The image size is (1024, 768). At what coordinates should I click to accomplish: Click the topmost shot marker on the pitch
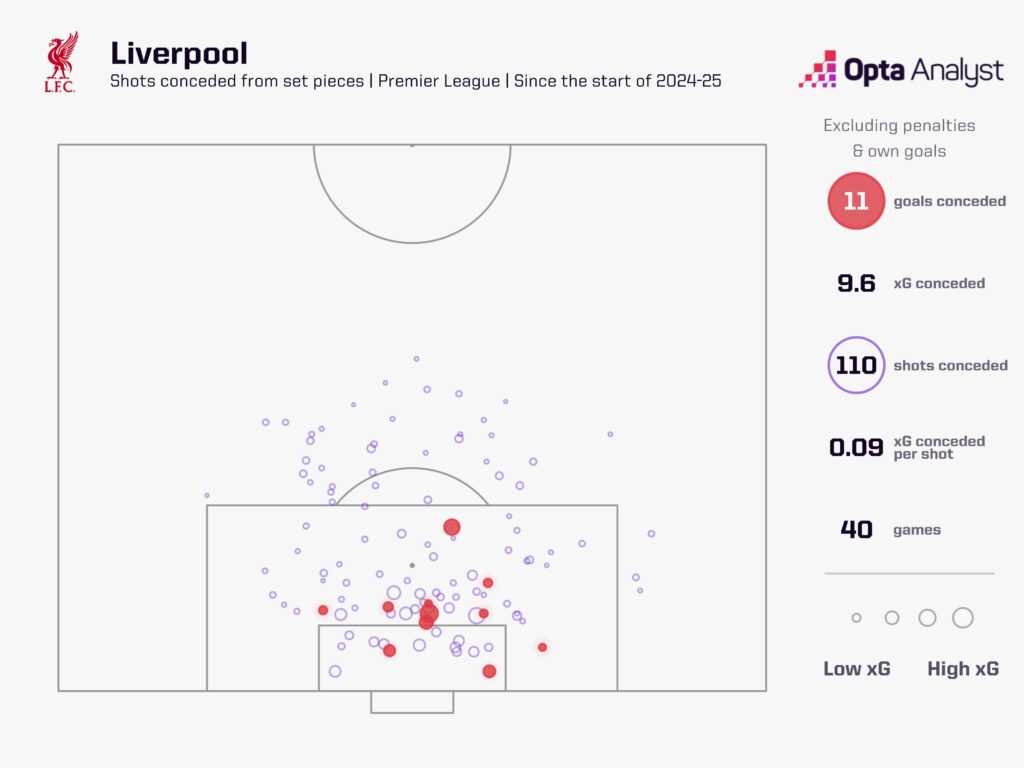[x=416, y=358]
